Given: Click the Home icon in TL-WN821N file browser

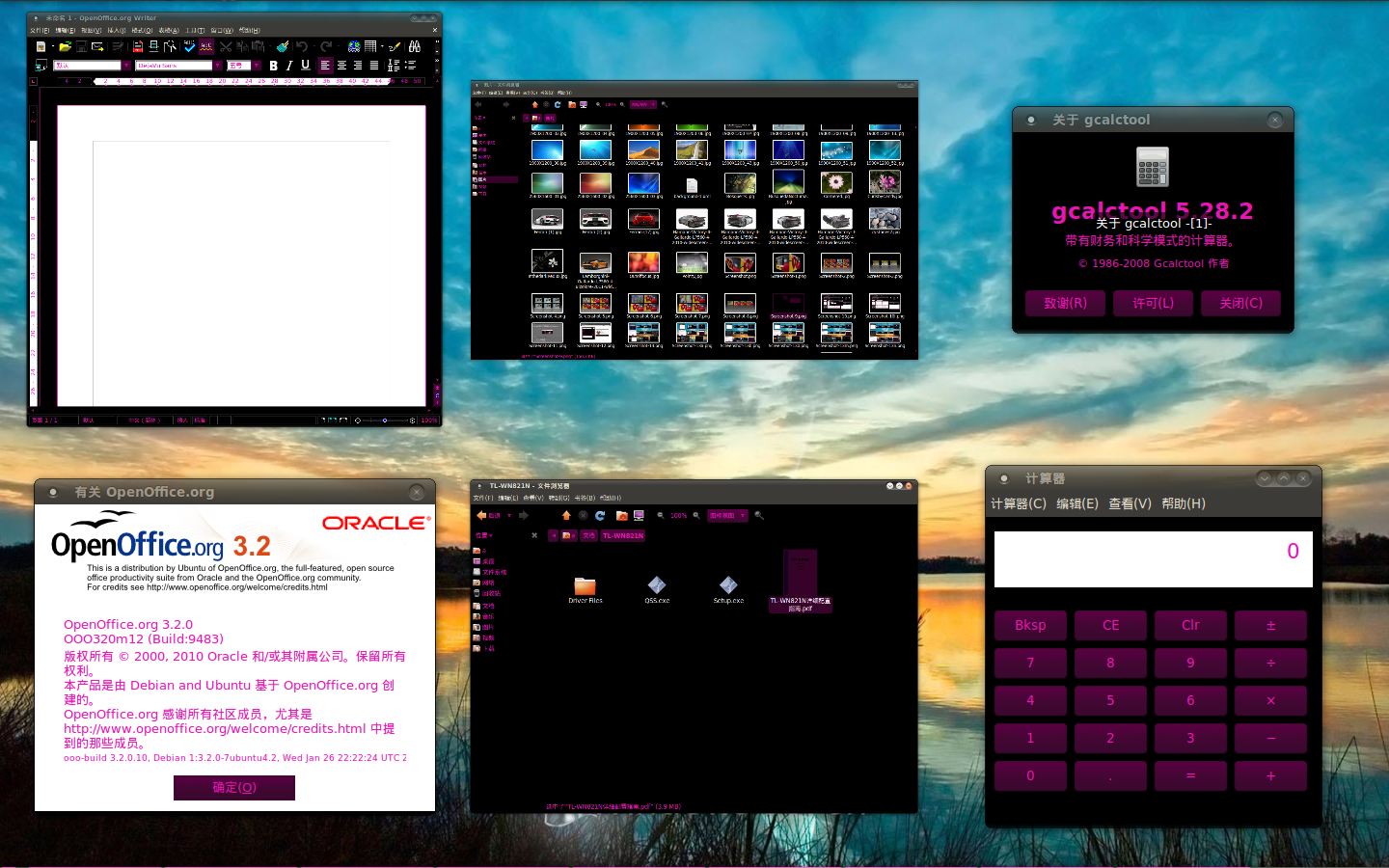Looking at the screenshot, I should [x=622, y=515].
